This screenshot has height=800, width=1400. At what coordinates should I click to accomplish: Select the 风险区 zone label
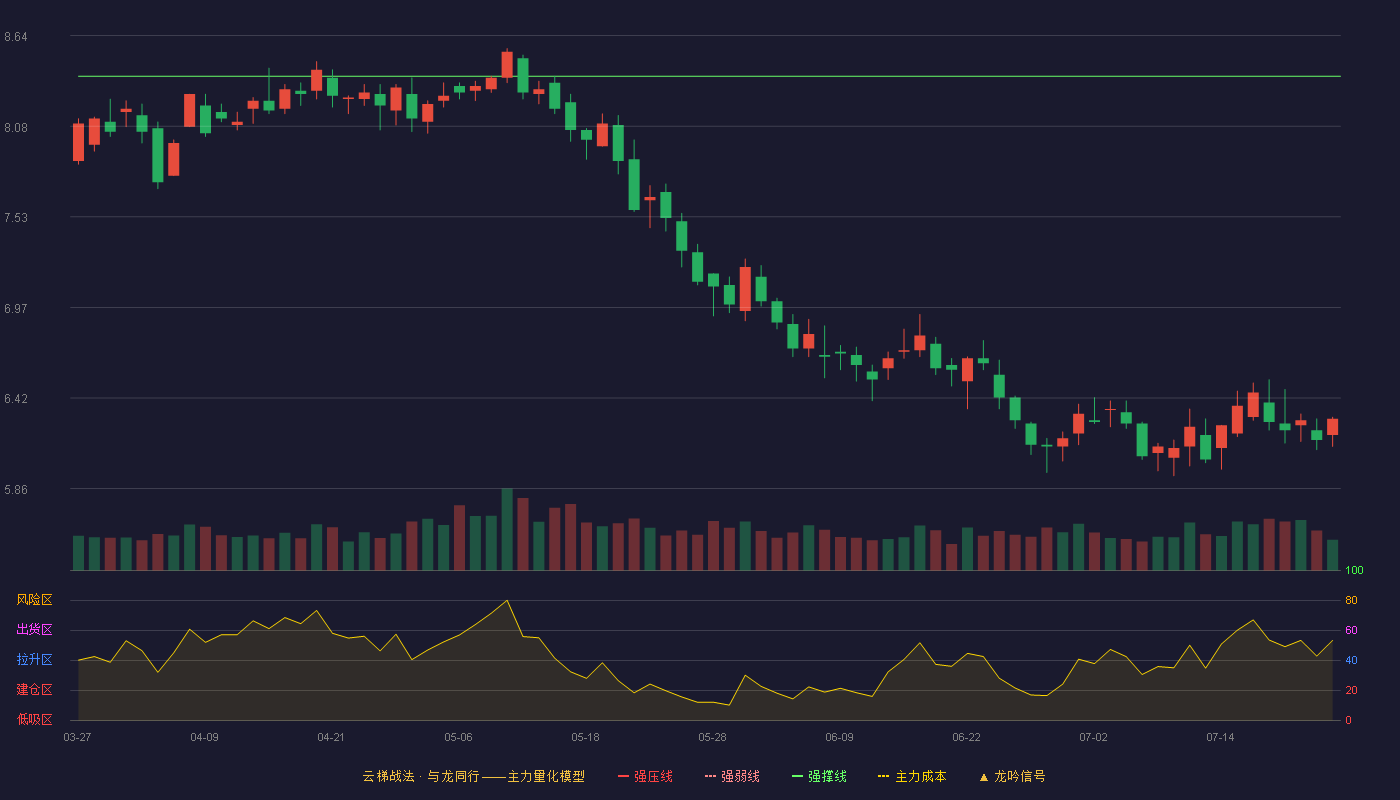coord(34,600)
